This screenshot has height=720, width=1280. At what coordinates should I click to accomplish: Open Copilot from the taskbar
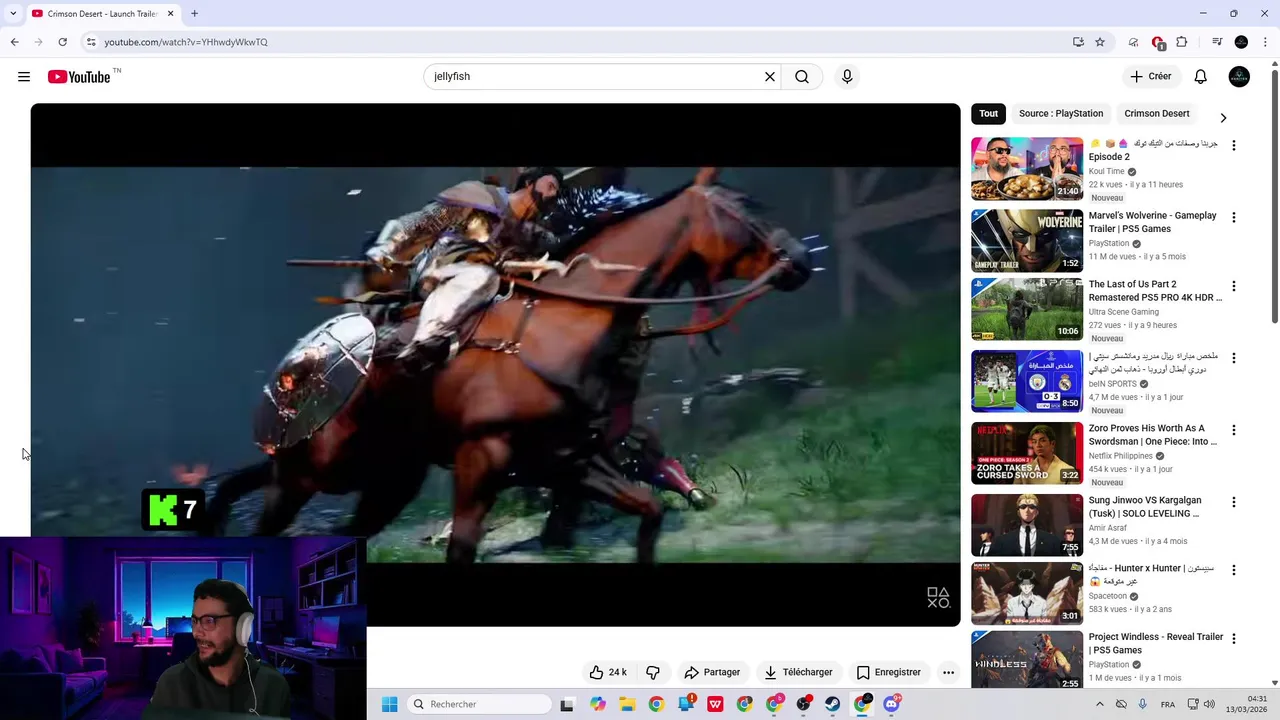coord(597,704)
